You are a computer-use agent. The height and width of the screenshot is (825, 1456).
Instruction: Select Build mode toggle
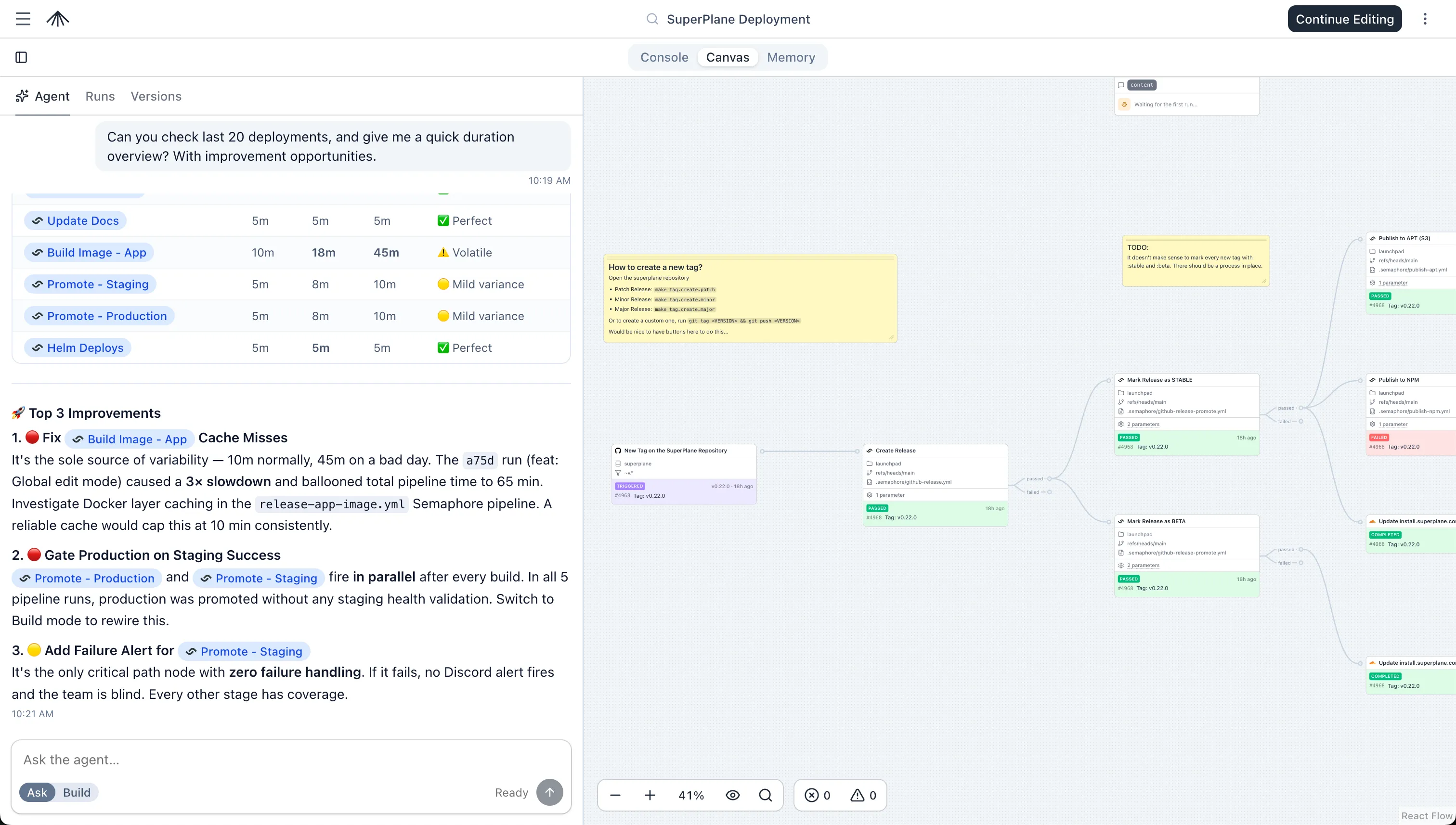point(77,792)
